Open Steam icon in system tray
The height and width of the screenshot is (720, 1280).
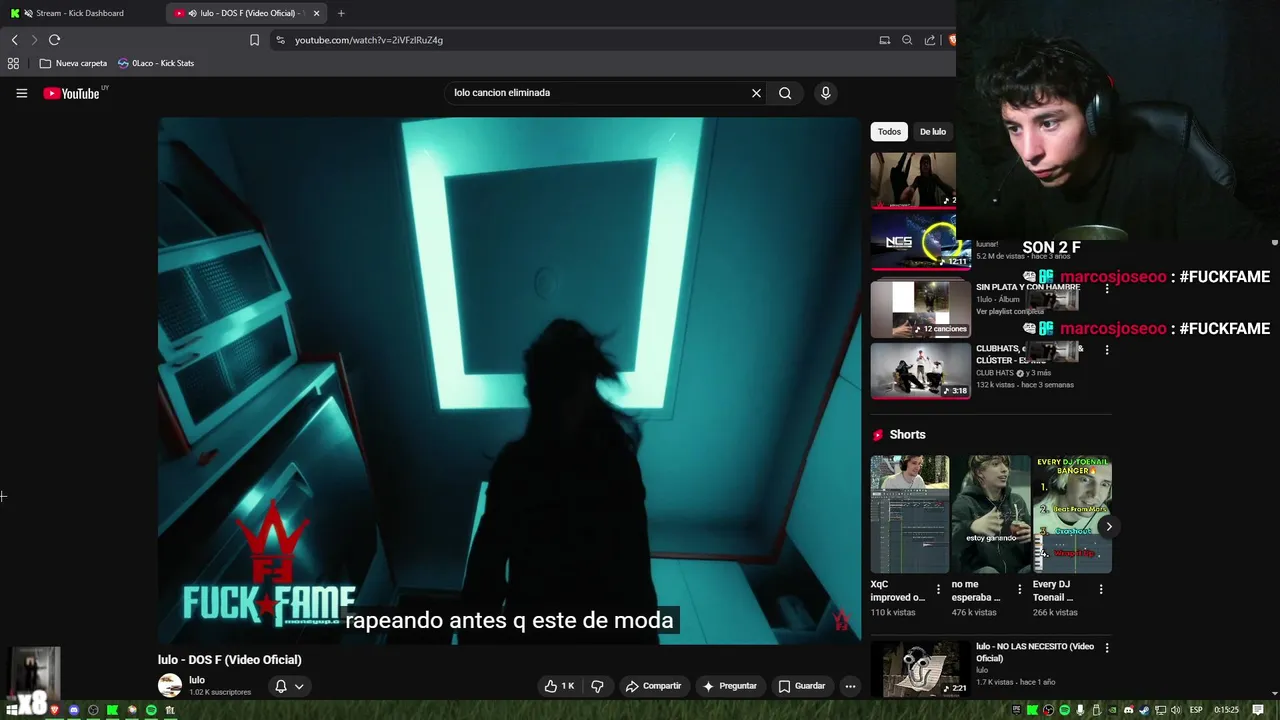click(1145, 710)
